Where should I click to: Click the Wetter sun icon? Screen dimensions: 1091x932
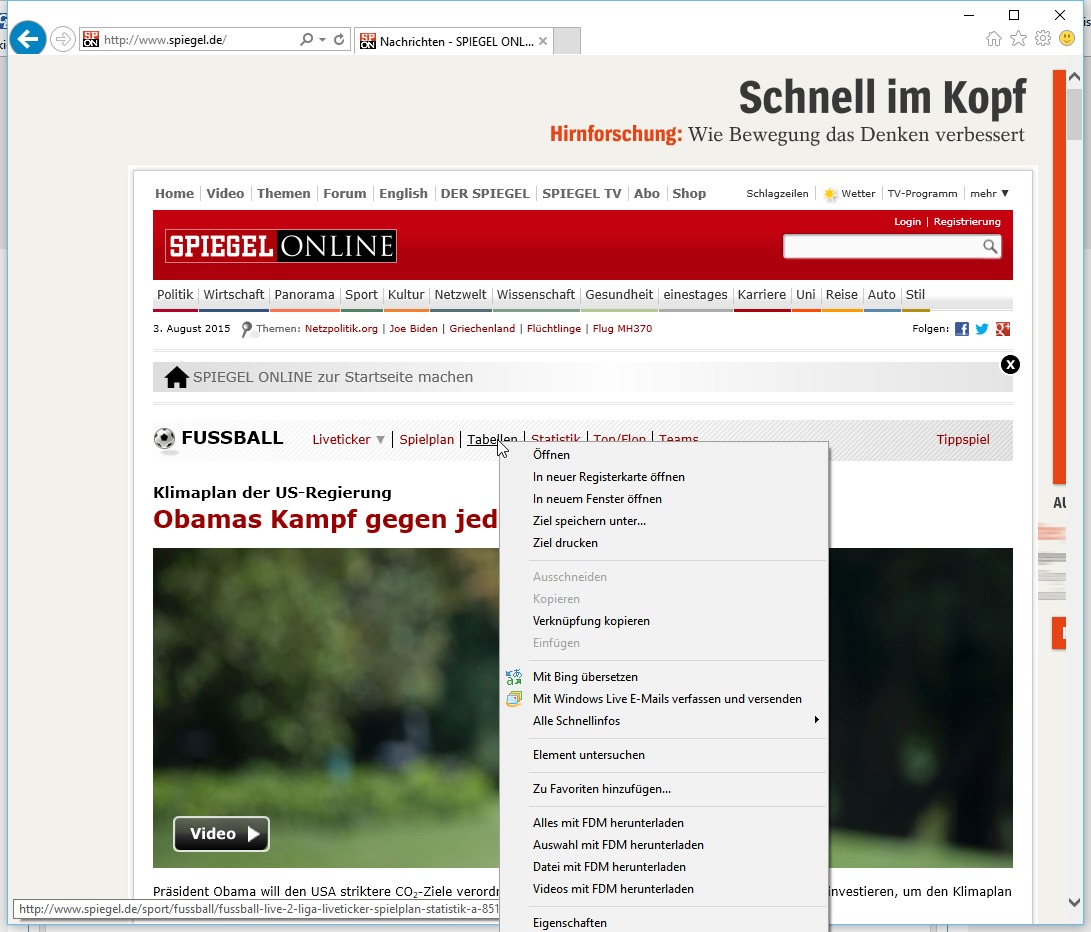830,194
